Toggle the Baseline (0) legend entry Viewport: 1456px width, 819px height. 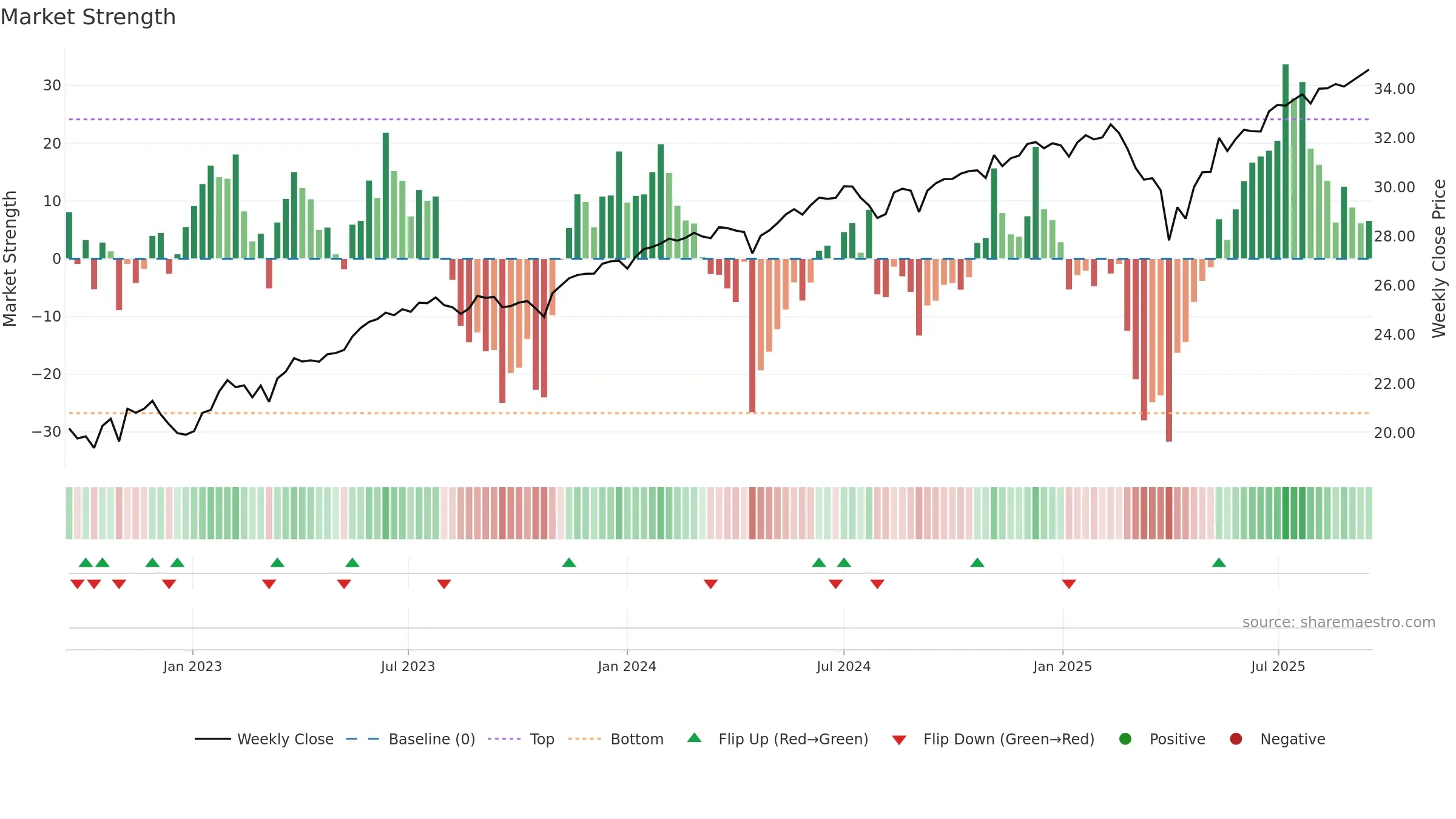pyautogui.click(x=411, y=739)
